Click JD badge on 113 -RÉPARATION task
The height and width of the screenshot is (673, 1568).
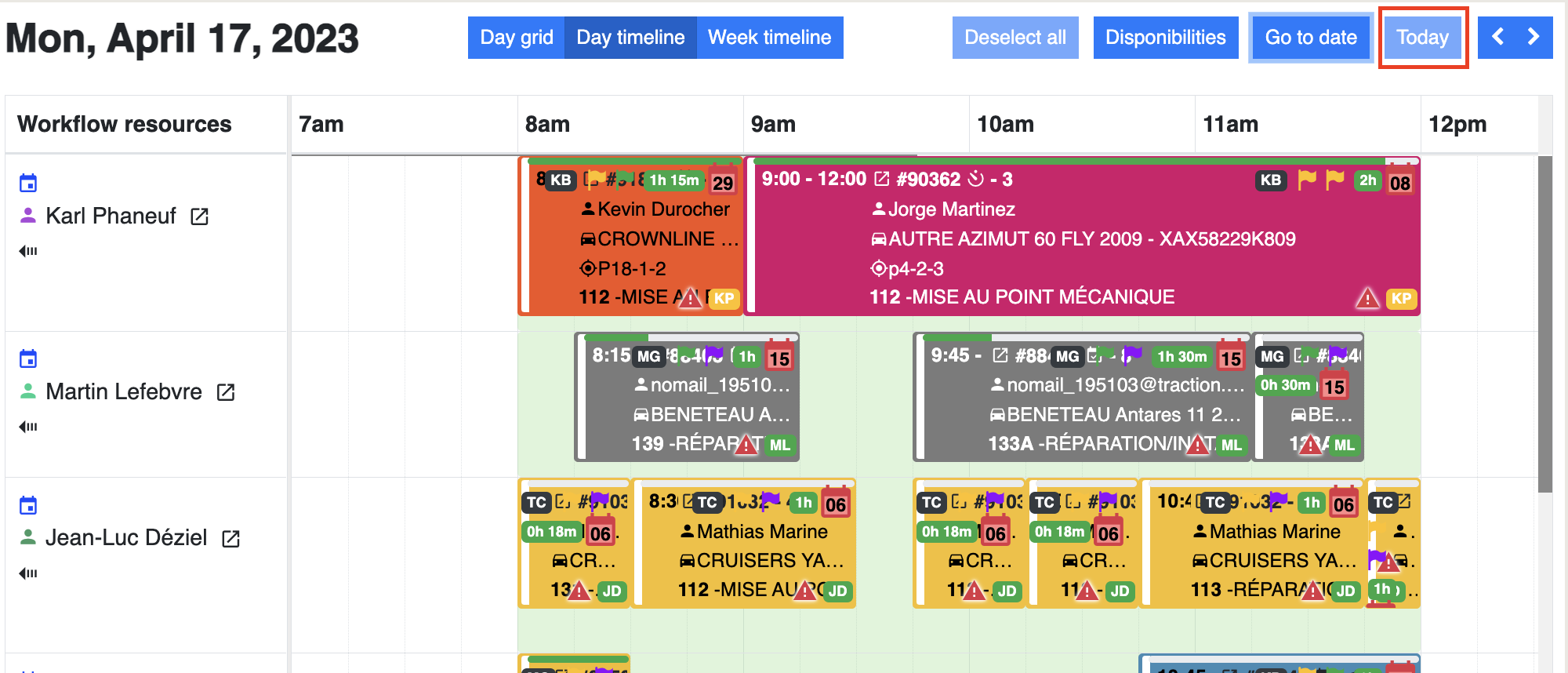(1345, 591)
